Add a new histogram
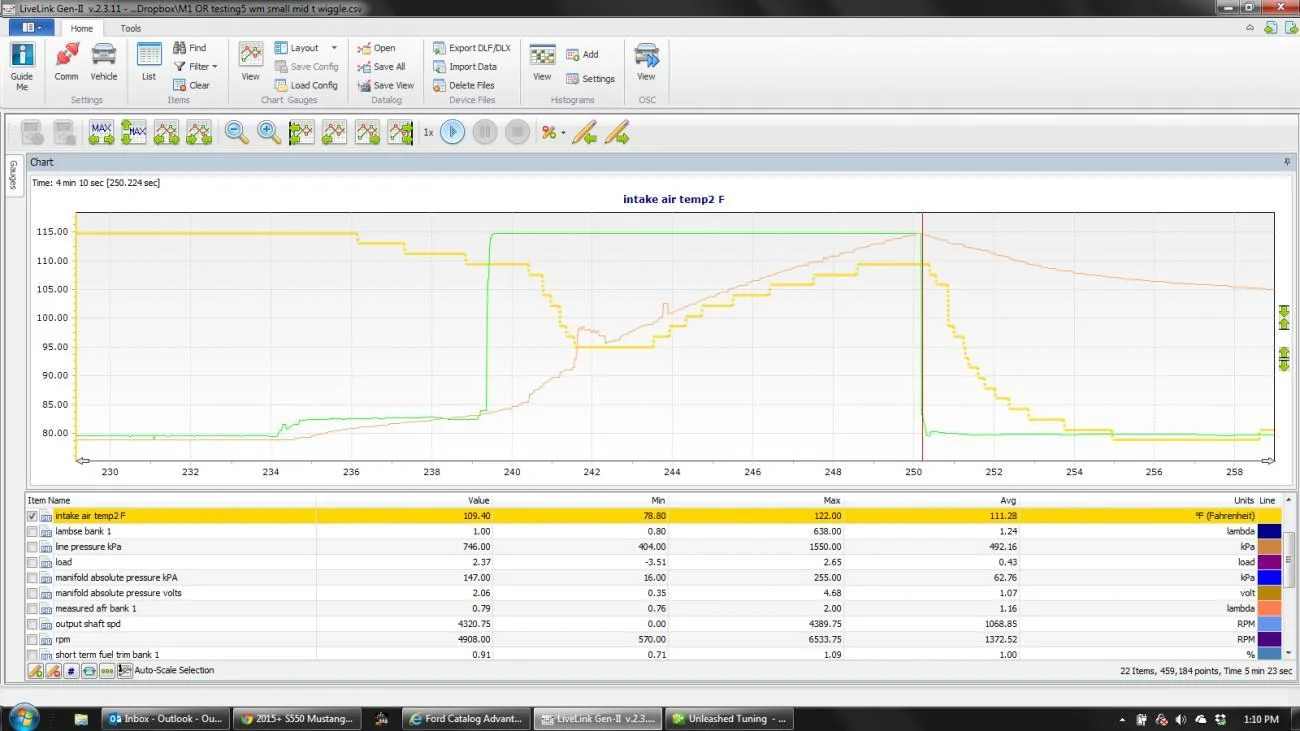1300x731 pixels. (x=582, y=55)
